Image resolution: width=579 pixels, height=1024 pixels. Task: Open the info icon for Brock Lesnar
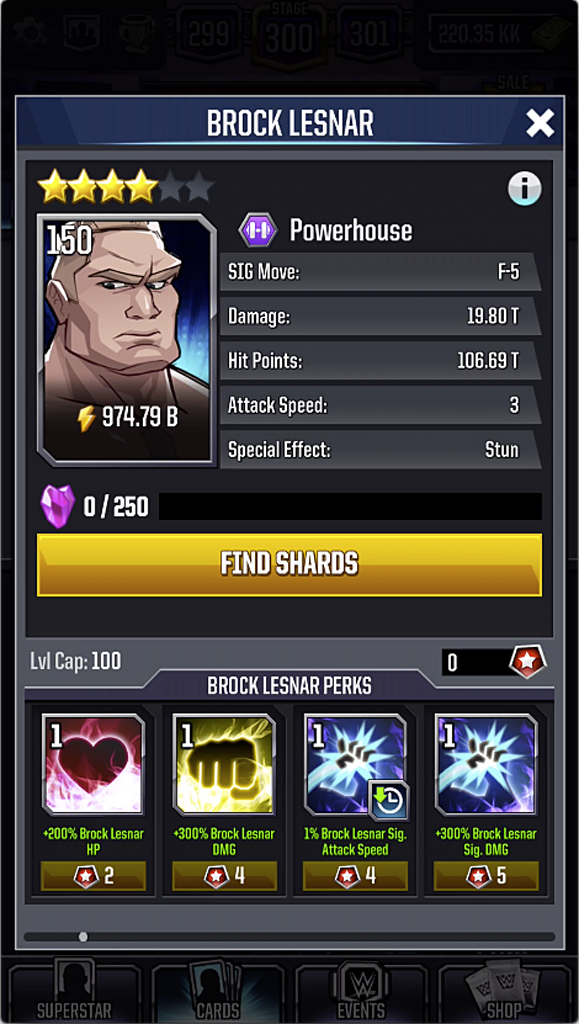point(524,189)
